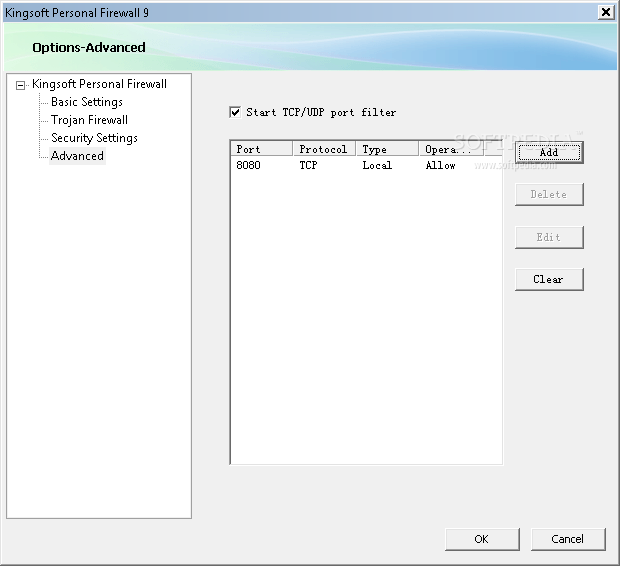620x566 pixels.
Task: Clear all port filter rules
Action: pos(549,280)
